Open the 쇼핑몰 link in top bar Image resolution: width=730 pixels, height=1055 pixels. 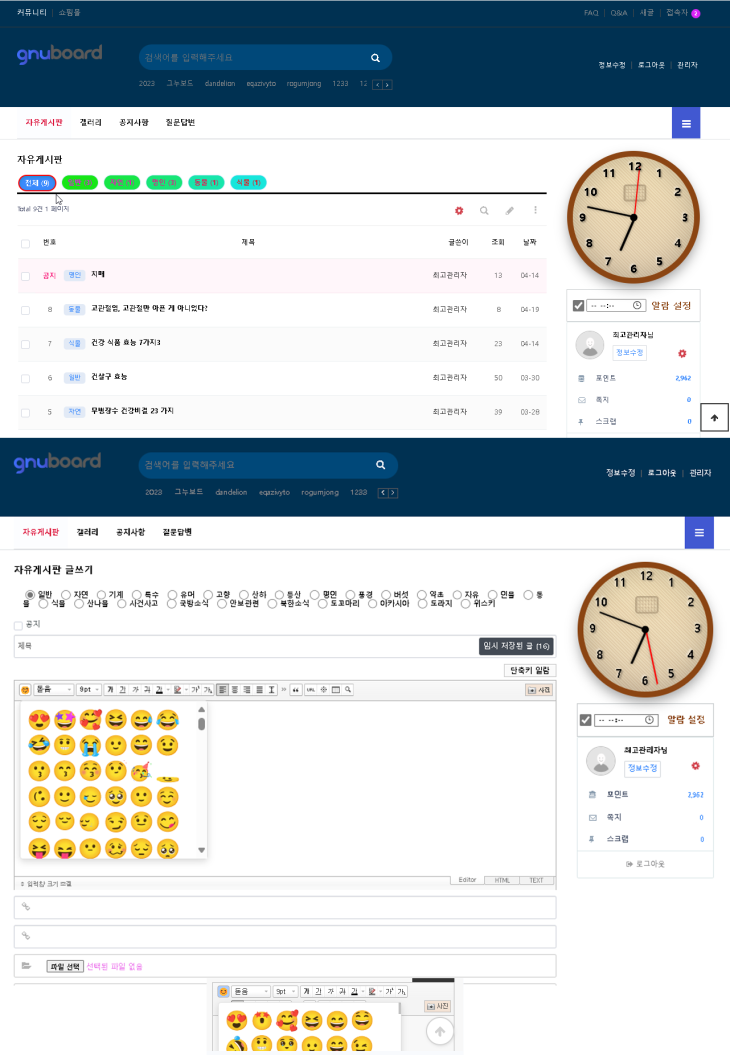69,12
